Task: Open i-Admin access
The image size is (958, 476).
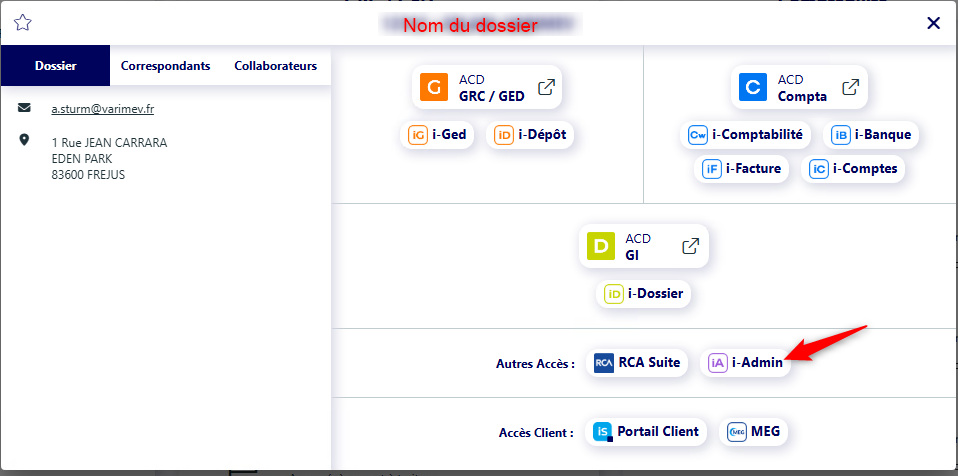Action: [746, 363]
